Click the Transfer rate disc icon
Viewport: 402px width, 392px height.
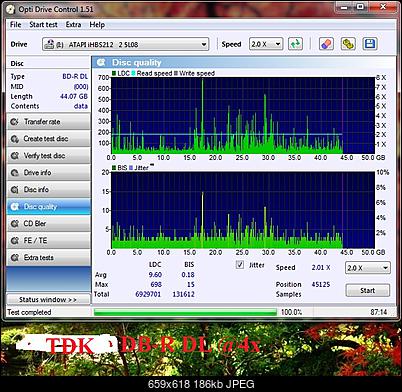pyautogui.click(x=14, y=122)
